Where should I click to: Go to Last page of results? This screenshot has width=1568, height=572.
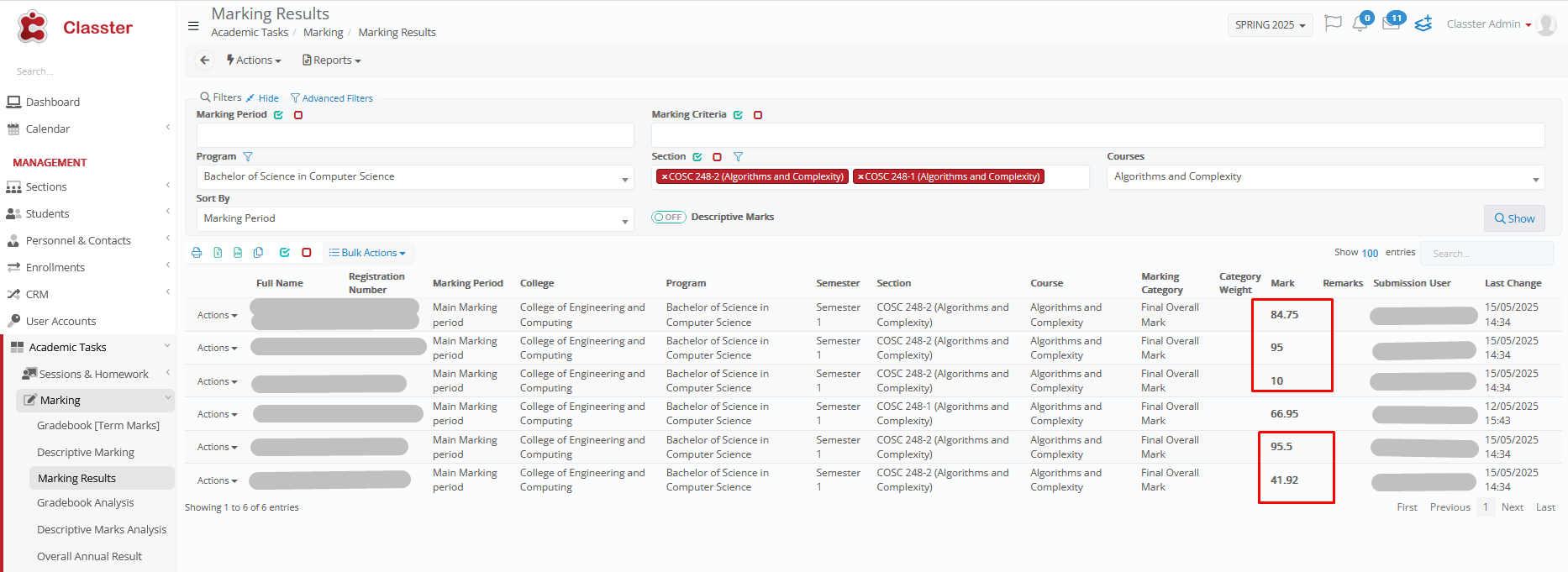point(1545,507)
